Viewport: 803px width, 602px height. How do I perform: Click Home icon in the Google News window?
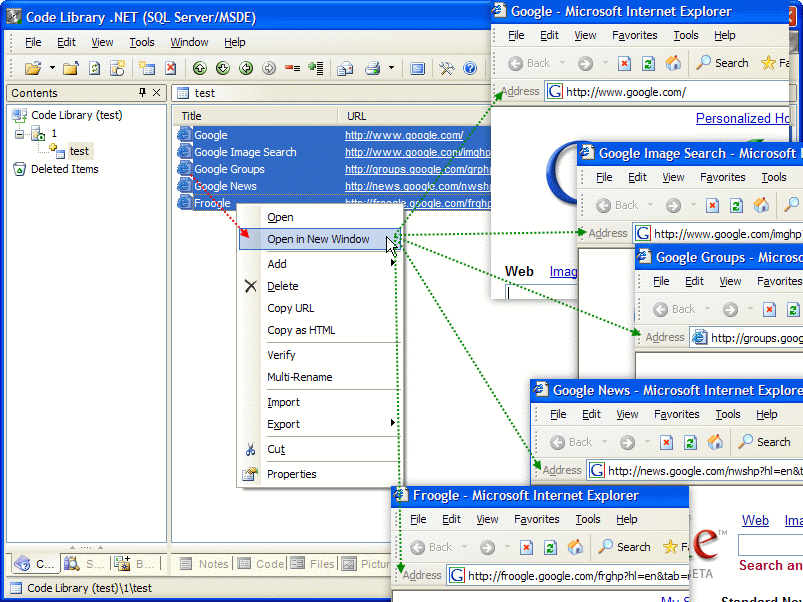pos(715,442)
